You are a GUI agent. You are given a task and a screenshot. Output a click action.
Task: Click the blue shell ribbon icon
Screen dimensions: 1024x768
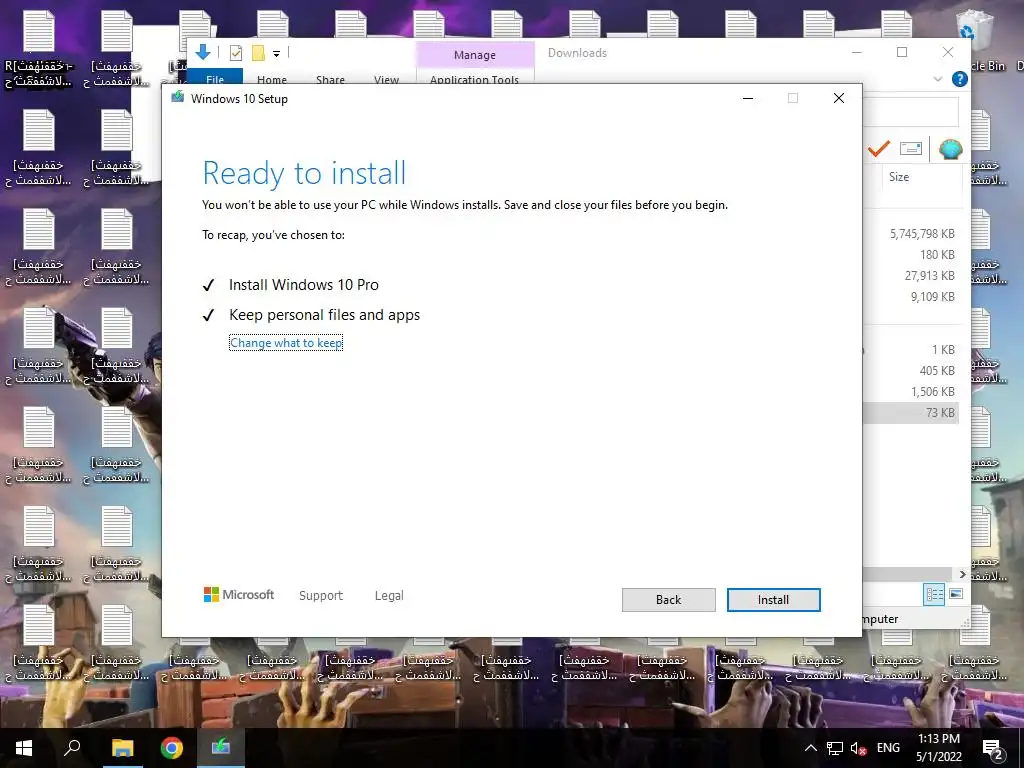point(951,149)
